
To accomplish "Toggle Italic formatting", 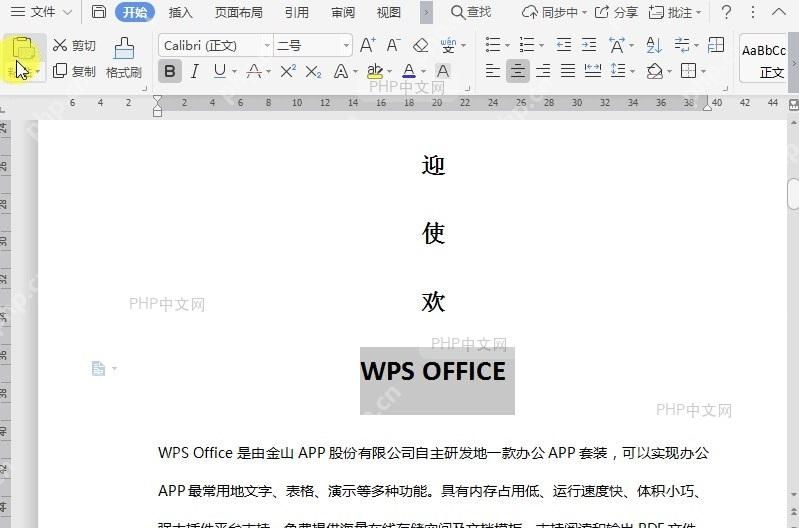I will (x=195, y=71).
